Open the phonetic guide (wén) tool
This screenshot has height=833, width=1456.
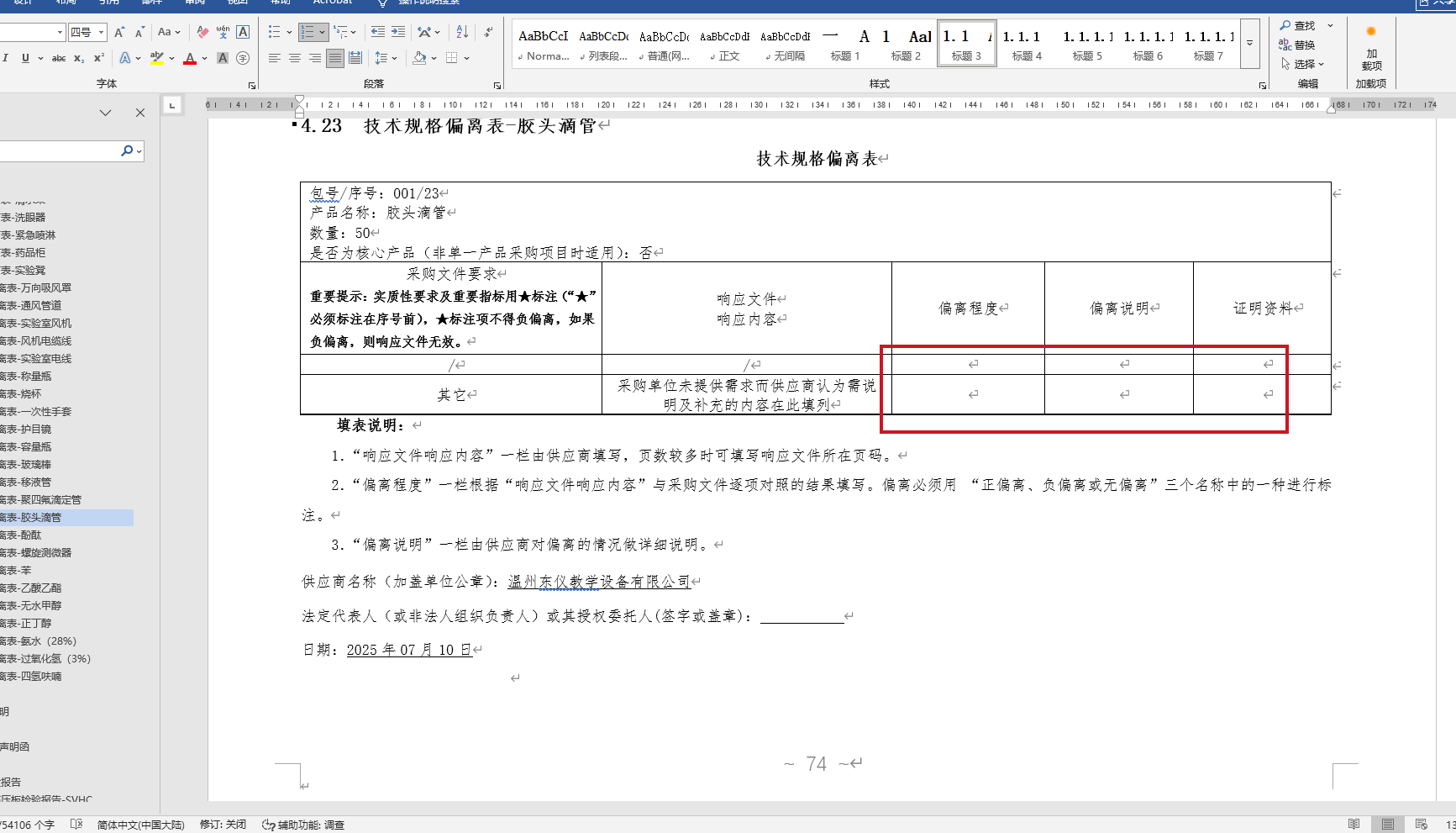223,32
